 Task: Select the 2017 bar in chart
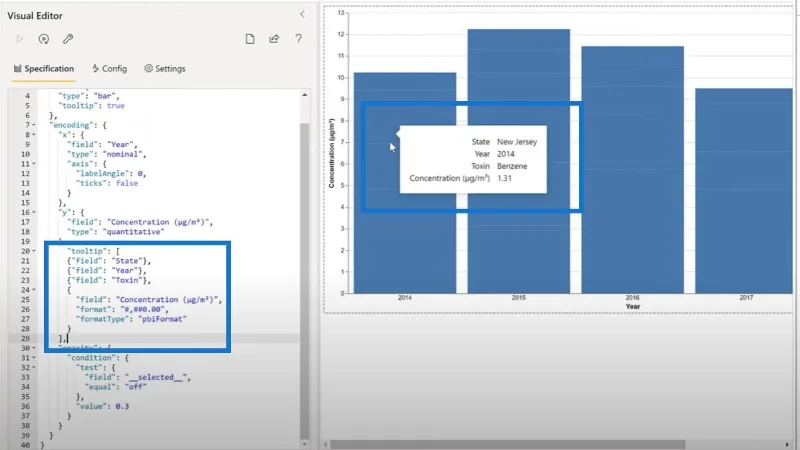pos(744,191)
